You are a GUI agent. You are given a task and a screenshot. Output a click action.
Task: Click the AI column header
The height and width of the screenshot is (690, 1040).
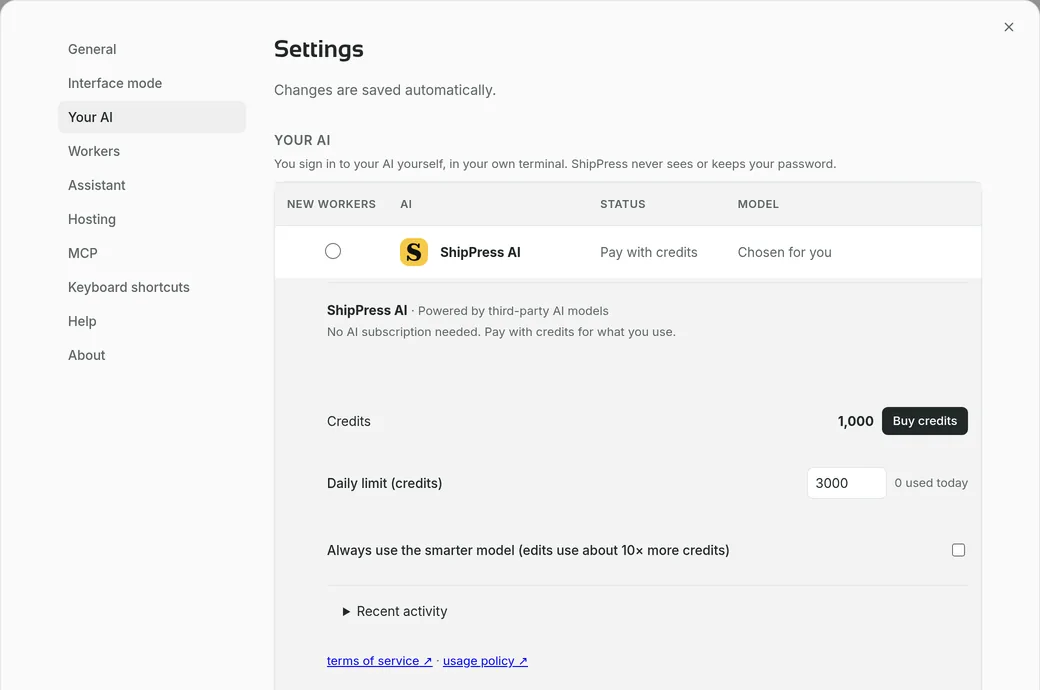point(406,204)
